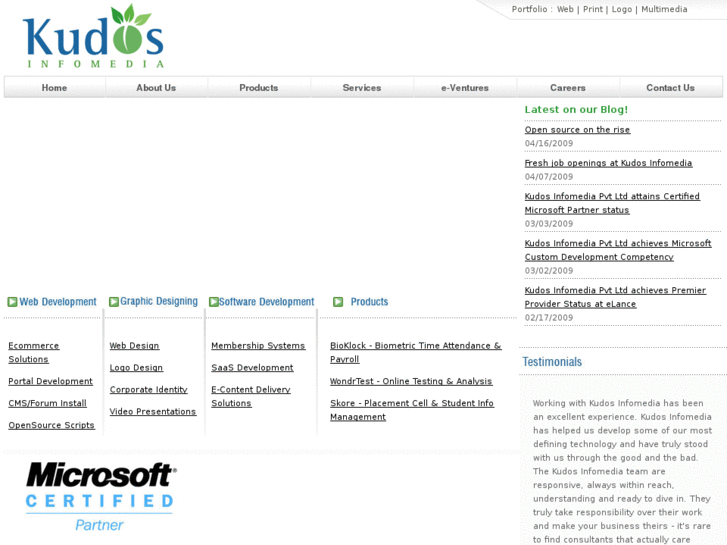Click the date 03/03/2009

click(x=549, y=224)
